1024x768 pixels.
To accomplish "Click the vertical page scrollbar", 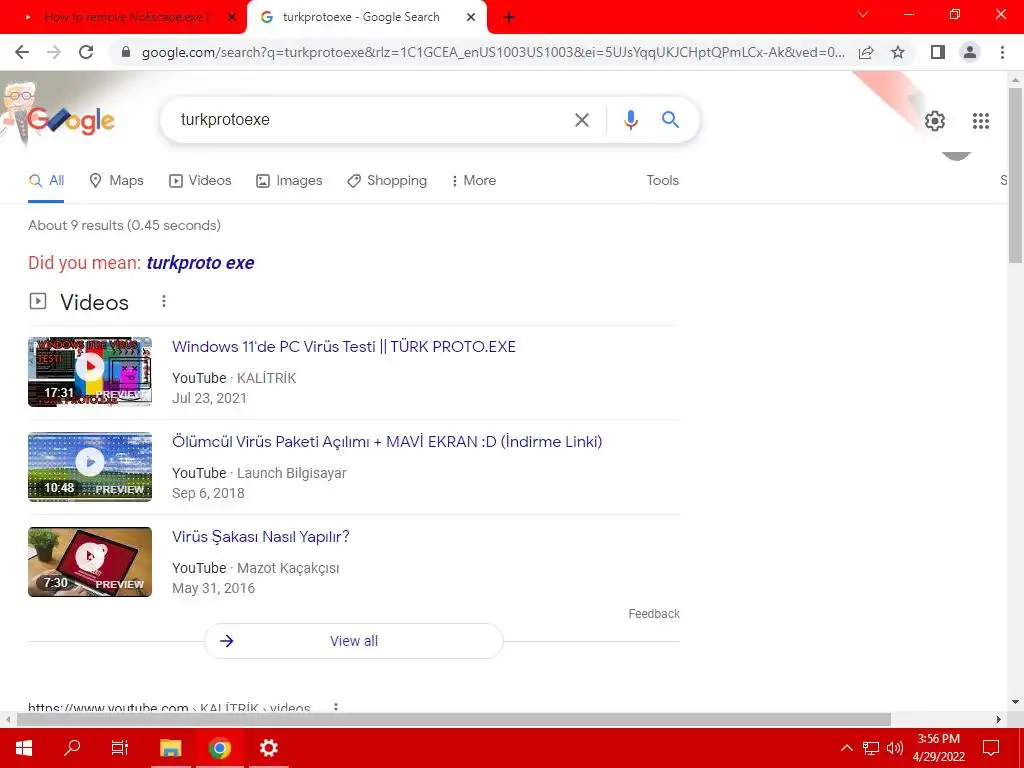I will click(1015, 176).
